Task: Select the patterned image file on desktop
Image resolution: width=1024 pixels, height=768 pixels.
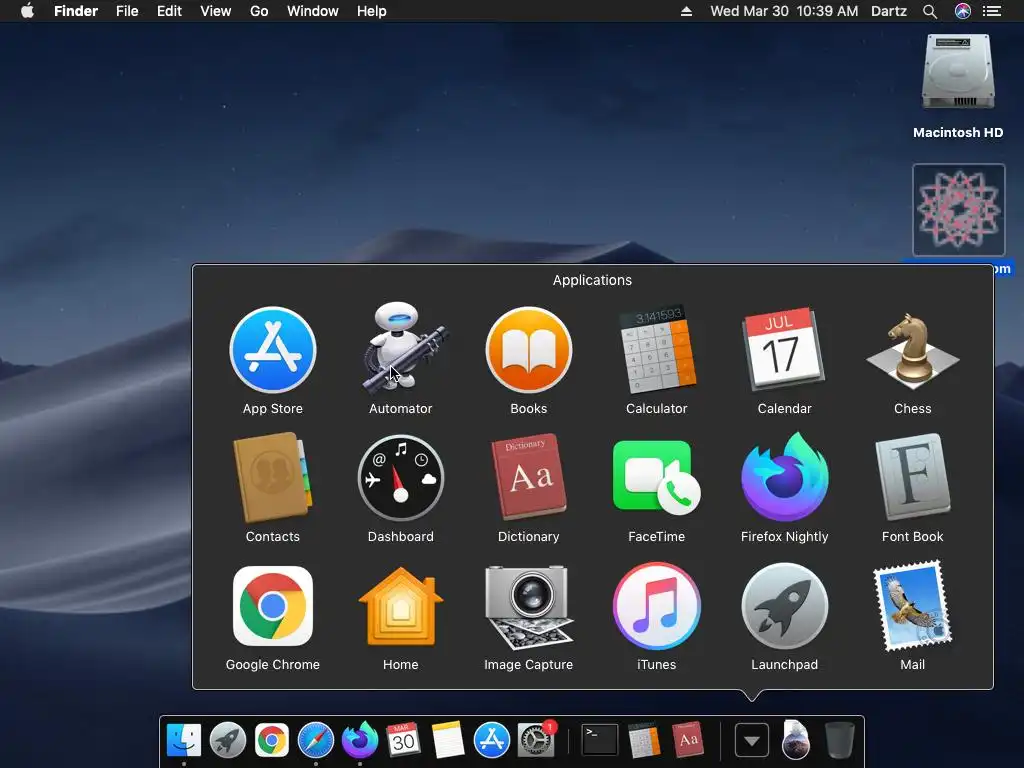Action: [x=959, y=210]
